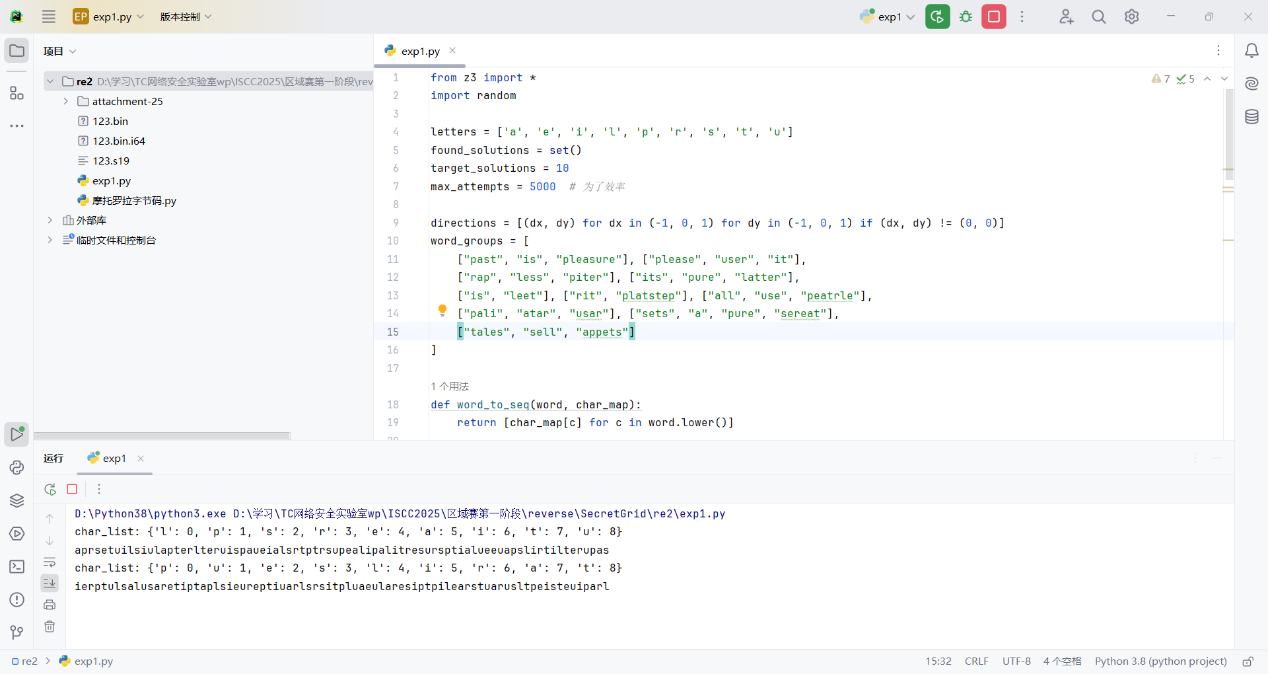Open the 项目 view dropdown
This screenshot has height=674, width=1268.
pyautogui.click(x=60, y=51)
